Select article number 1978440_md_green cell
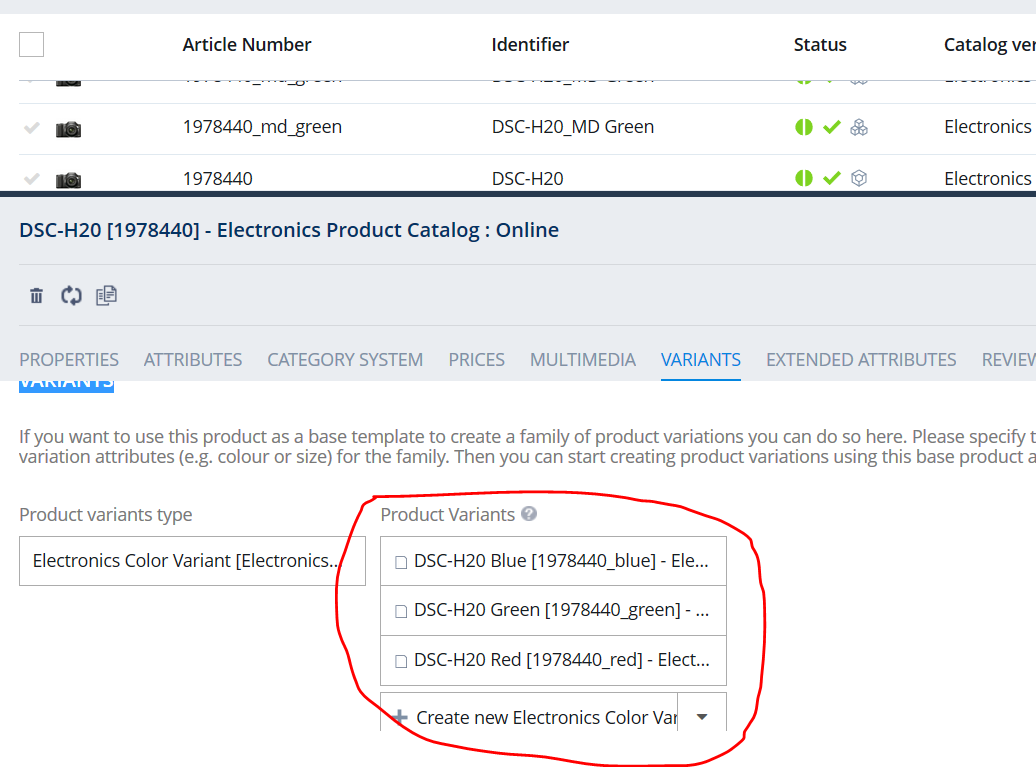Screen dimensions: 1036x767 point(262,127)
